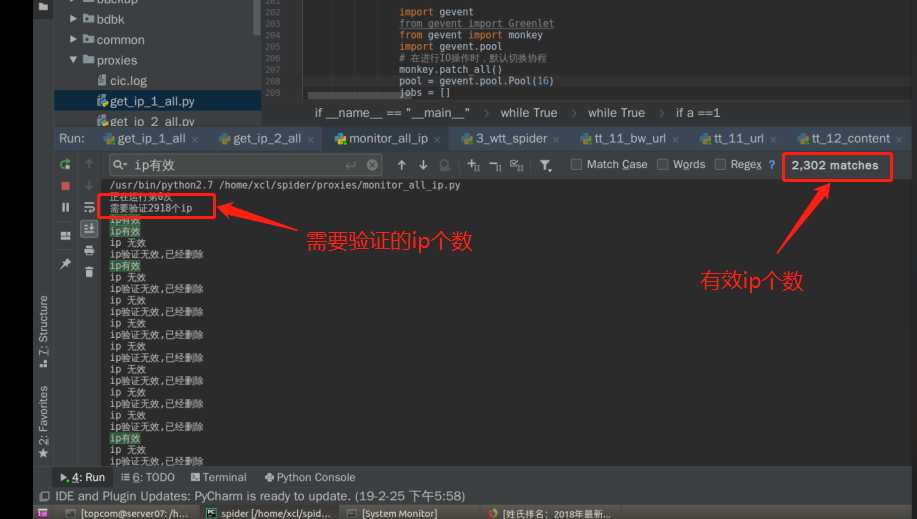
Task: Pause the Run console output
Action: pos(65,207)
